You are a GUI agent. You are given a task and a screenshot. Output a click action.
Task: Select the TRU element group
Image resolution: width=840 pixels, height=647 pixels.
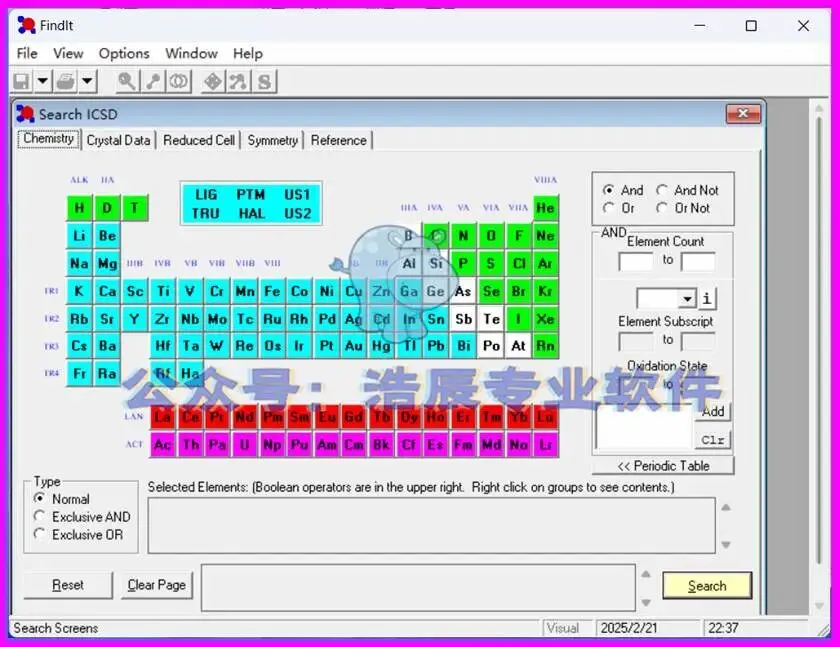coord(206,213)
